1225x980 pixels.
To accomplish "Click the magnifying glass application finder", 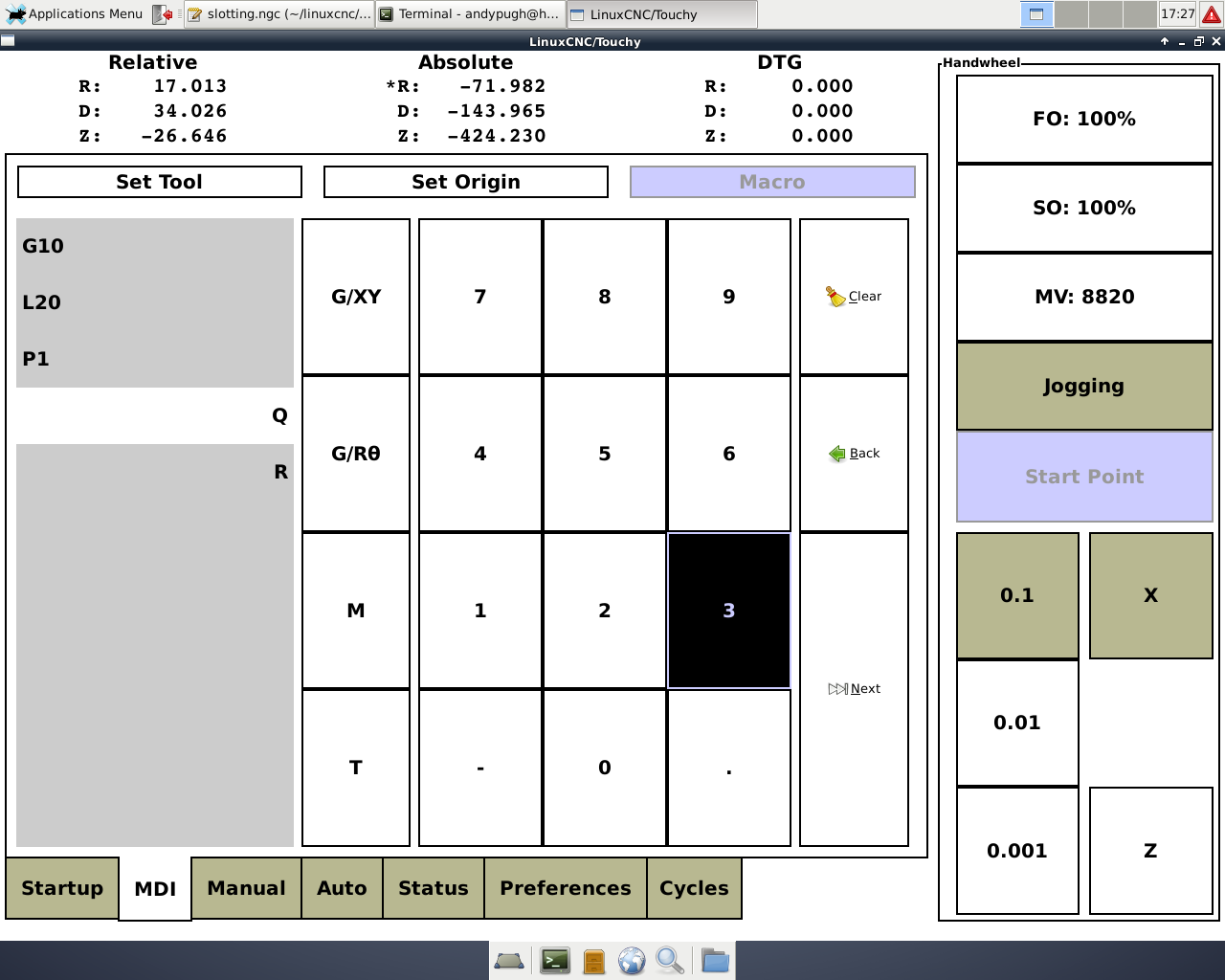I will point(670,960).
